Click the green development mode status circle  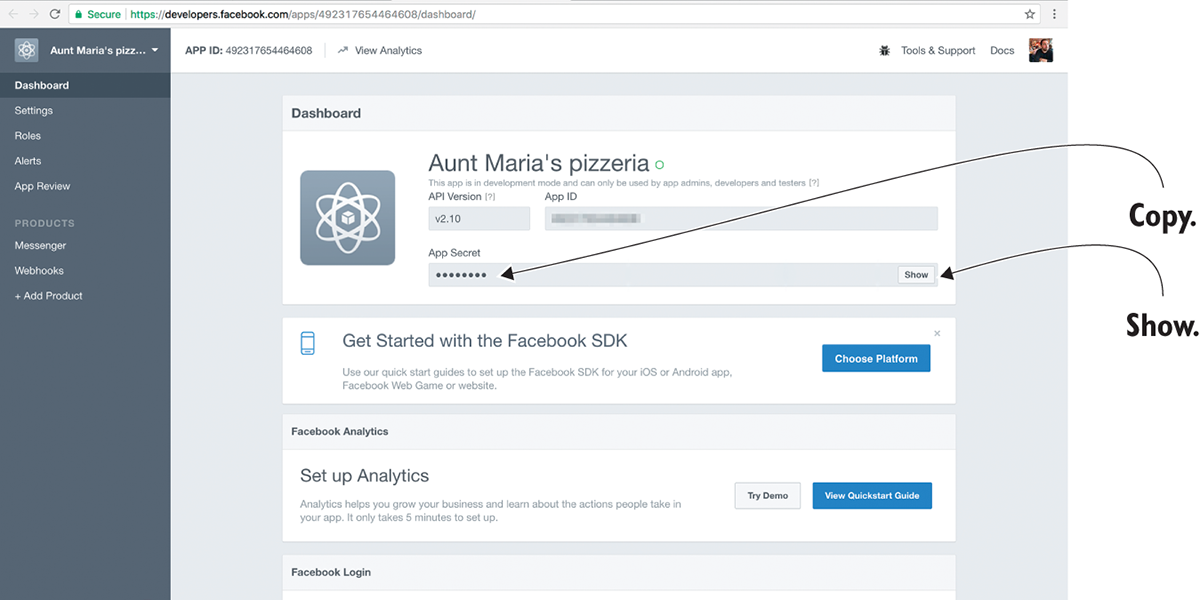[659, 164]
